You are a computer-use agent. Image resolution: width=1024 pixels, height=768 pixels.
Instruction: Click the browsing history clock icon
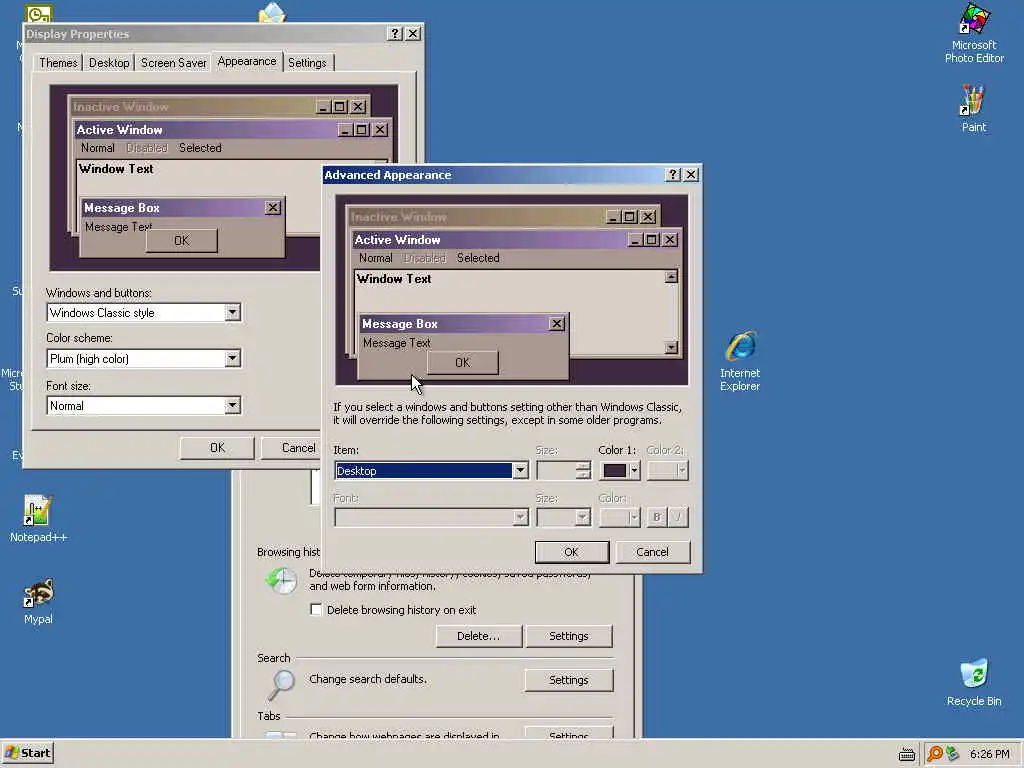[x=281, y=581]
